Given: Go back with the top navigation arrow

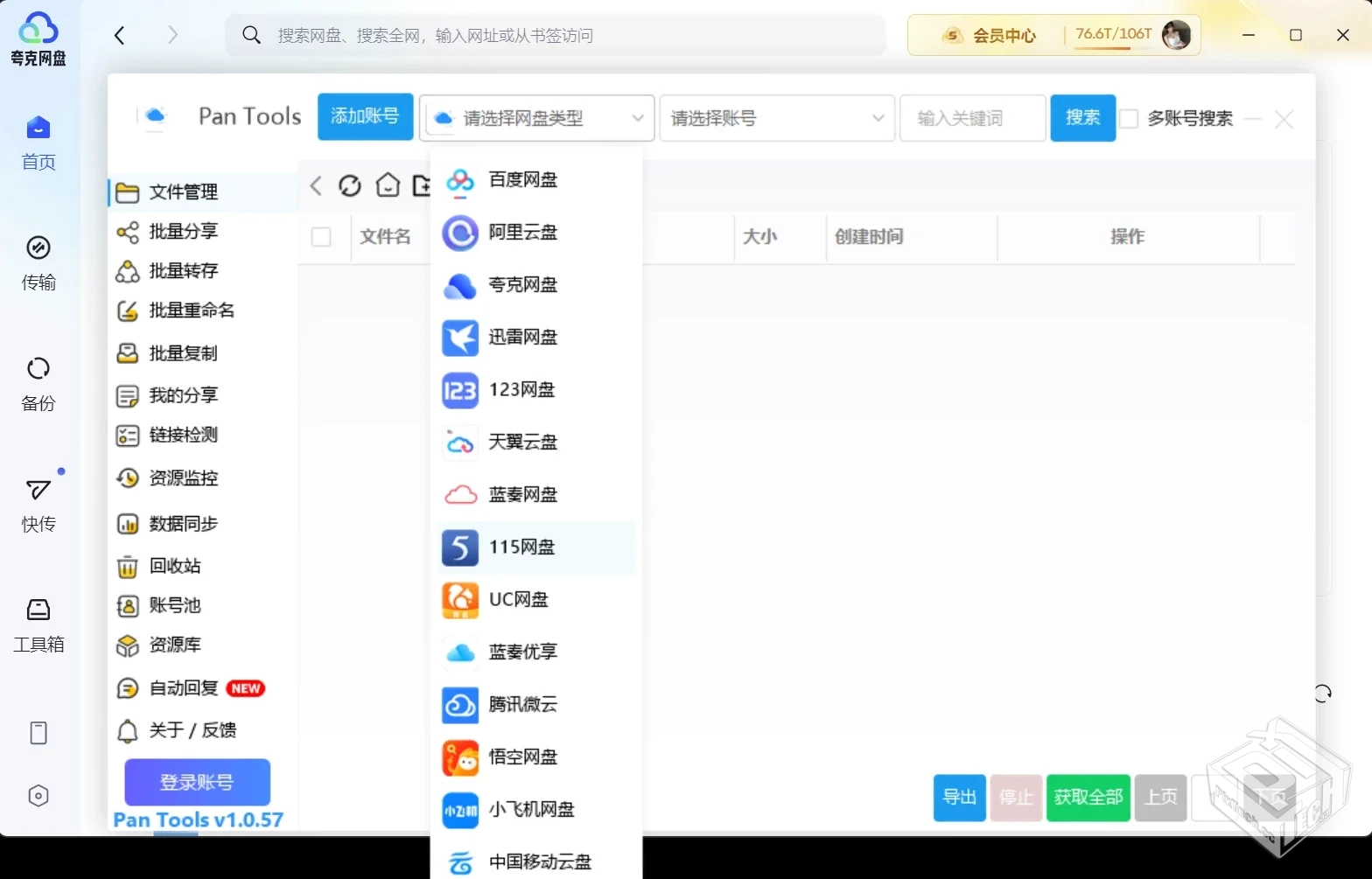Looking at the screenshot, I should pos(120,35).
